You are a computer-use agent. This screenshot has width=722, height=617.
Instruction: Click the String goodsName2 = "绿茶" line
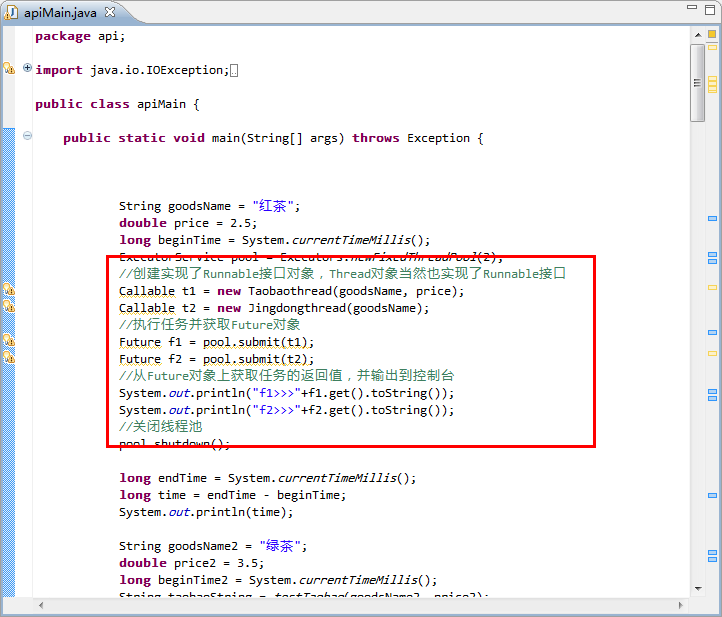[x=213, y=547]
